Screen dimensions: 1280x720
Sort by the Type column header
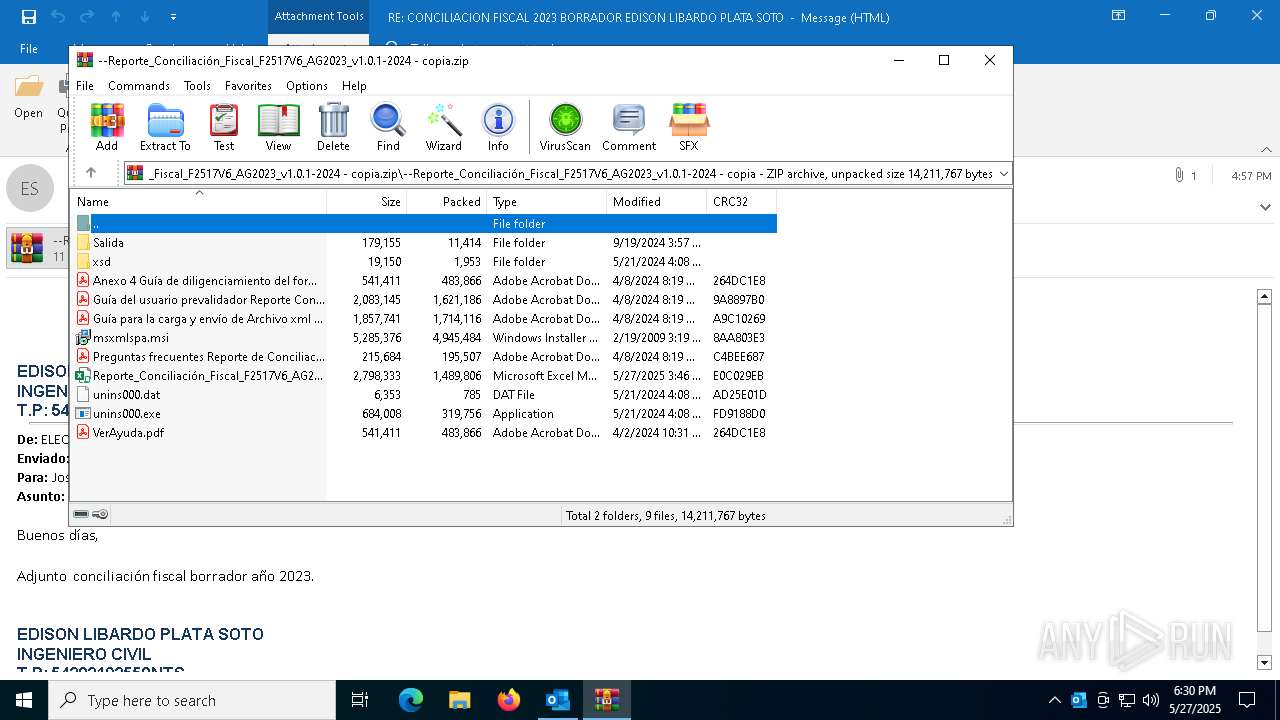point(546,202)
